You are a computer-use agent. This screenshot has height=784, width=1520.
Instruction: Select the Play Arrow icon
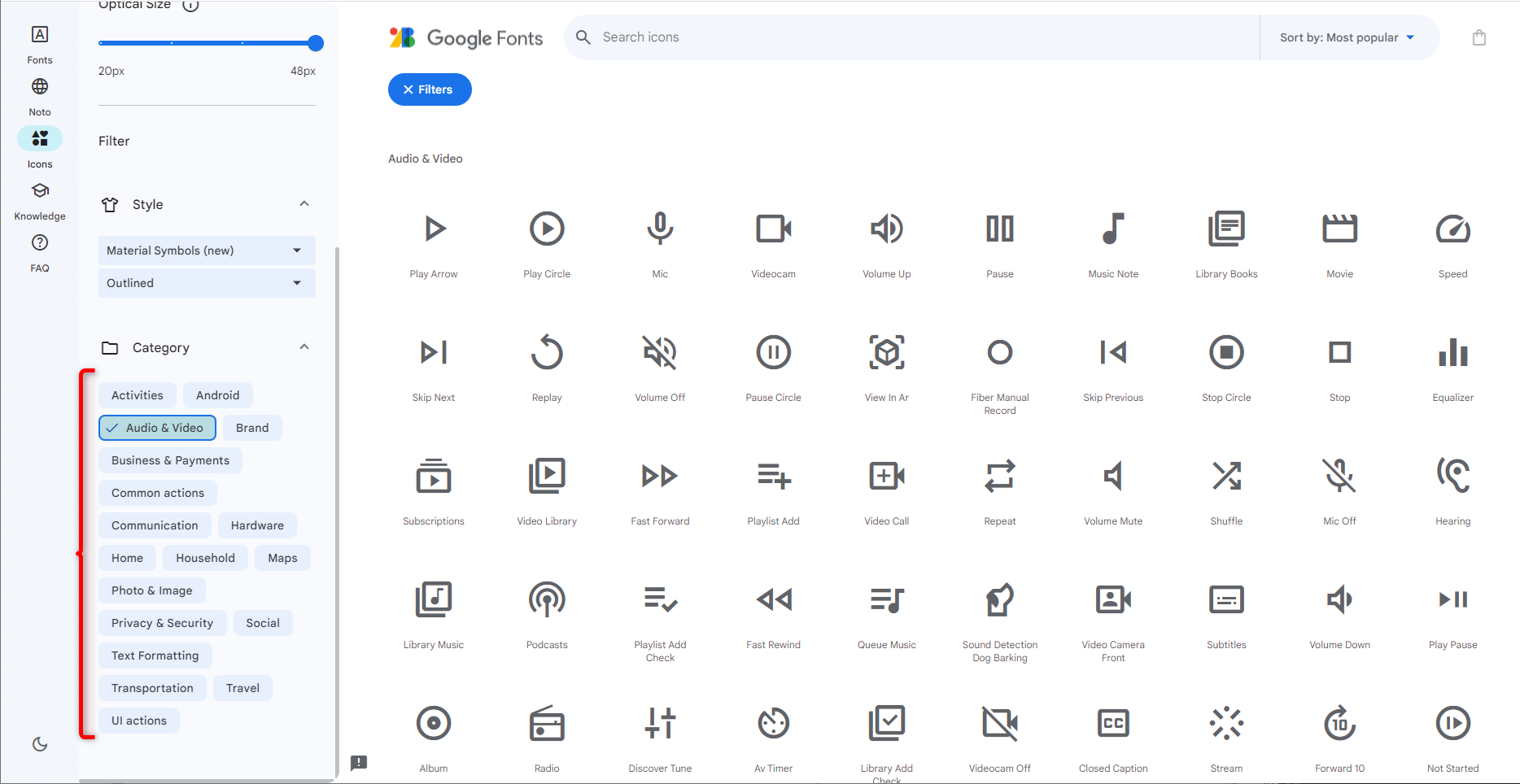coord(434,229)
